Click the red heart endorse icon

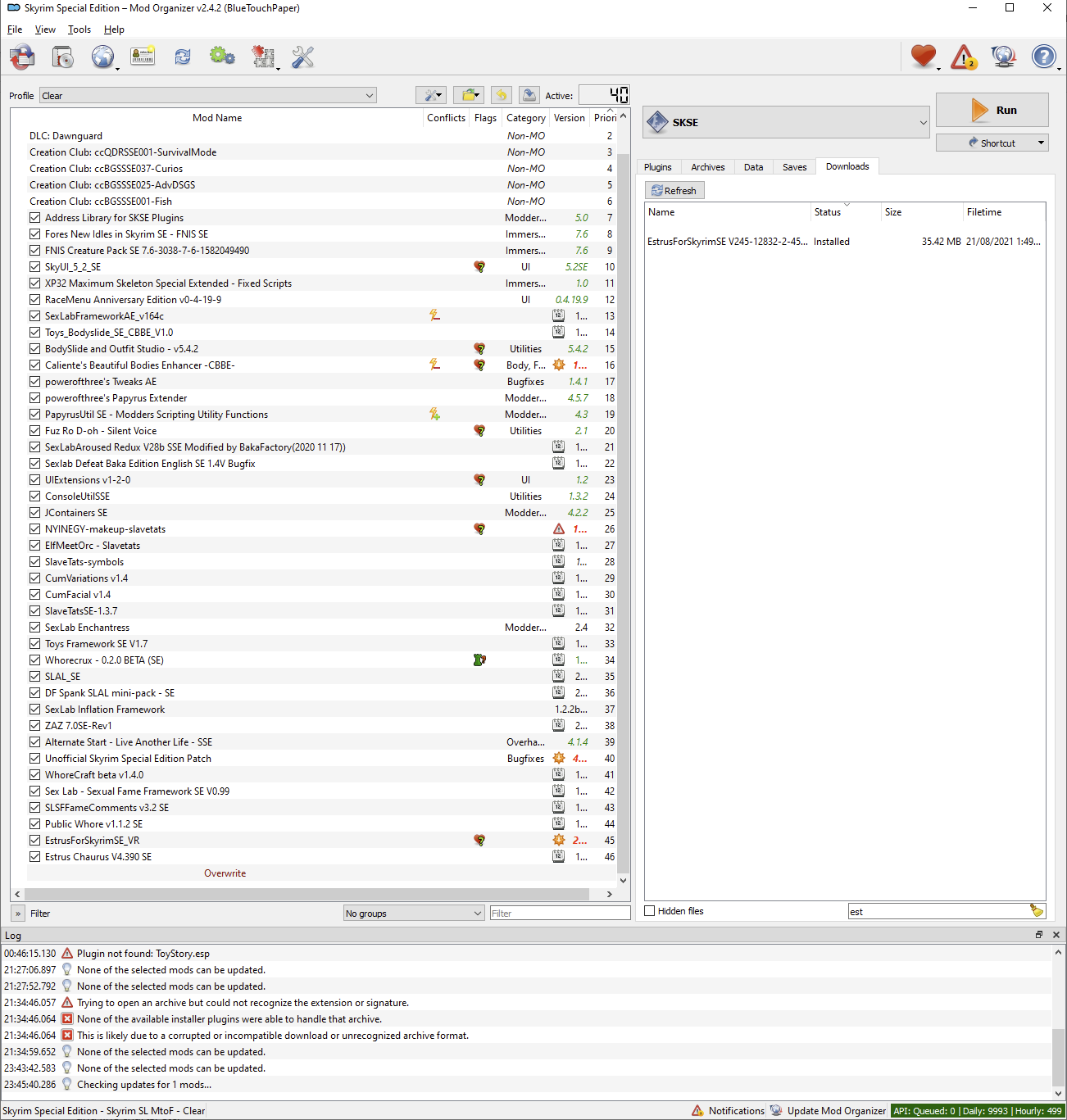click(x=923, y=57)
